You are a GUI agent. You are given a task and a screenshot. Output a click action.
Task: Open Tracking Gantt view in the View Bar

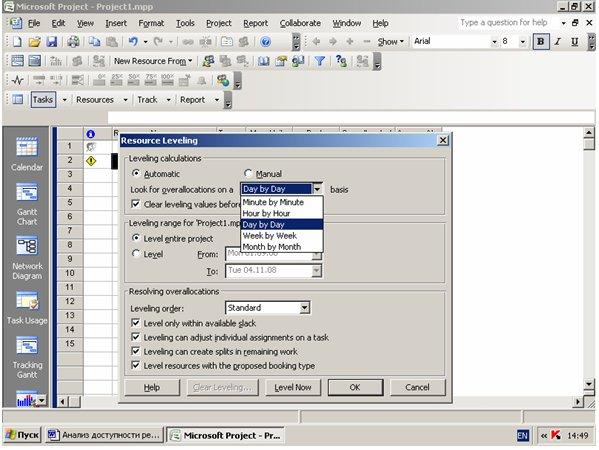pos(27,358)
